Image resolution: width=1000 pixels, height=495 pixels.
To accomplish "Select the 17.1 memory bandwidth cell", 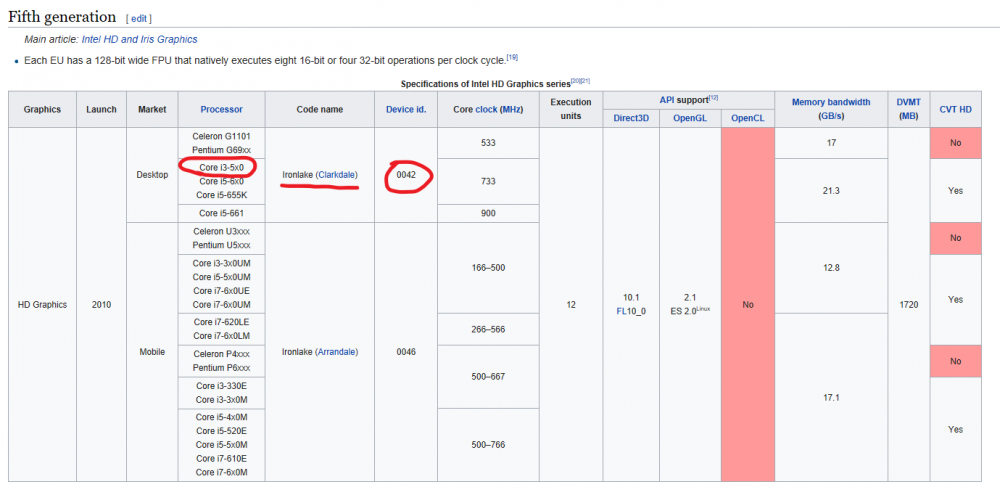I will pyautogui.click(x=831, y=397).
